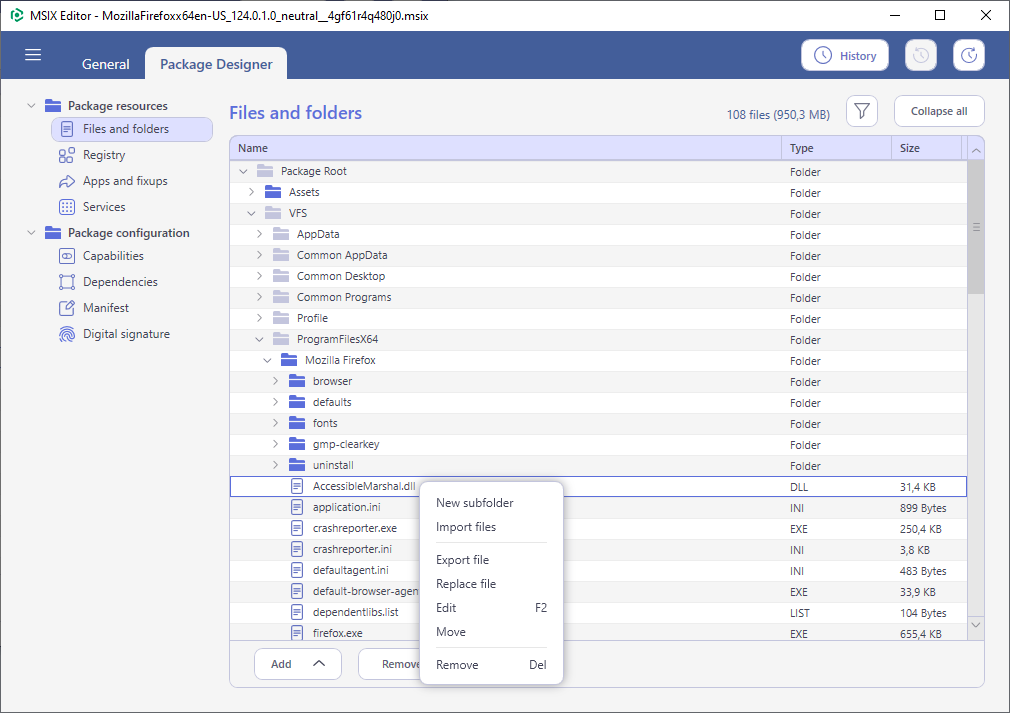Image resolution: width=1010 pixels, height=713 pixels.
Task: Click the browser folder icon
Action: [297, 381]
